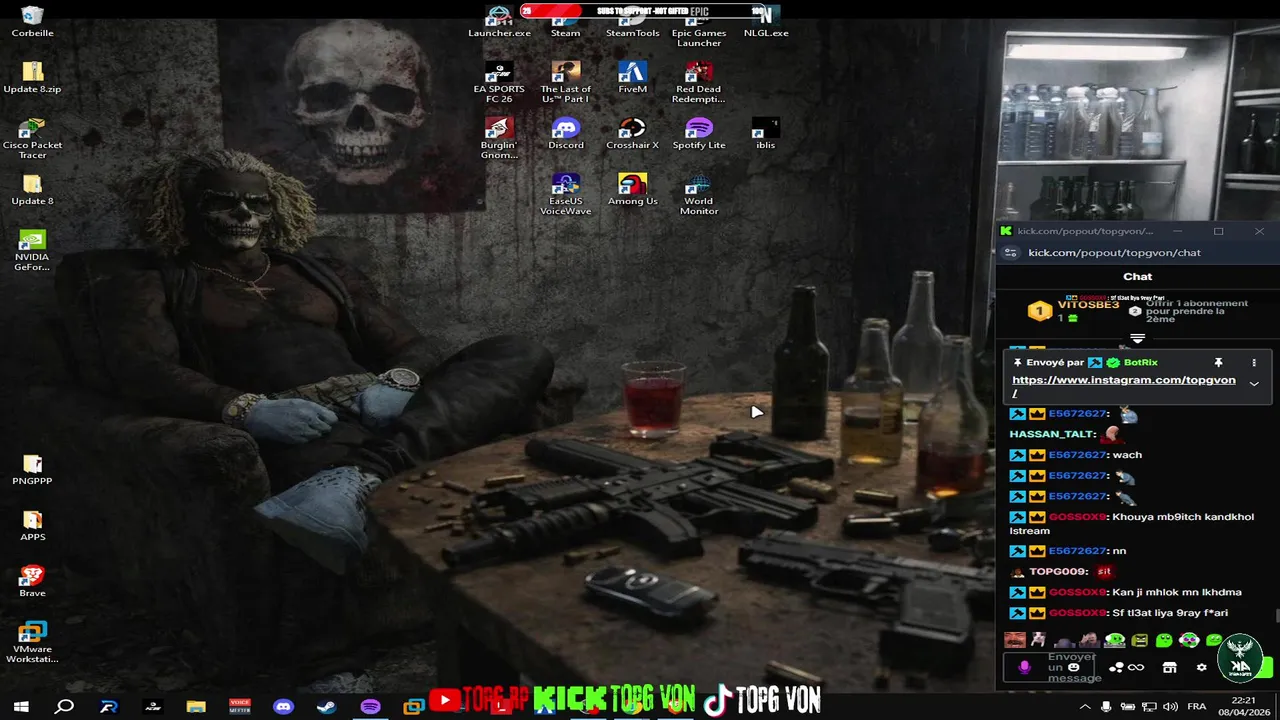1280x720 pixels.
Task: Click HASSAN_TALT username in chat
Action: [1053, 434]
